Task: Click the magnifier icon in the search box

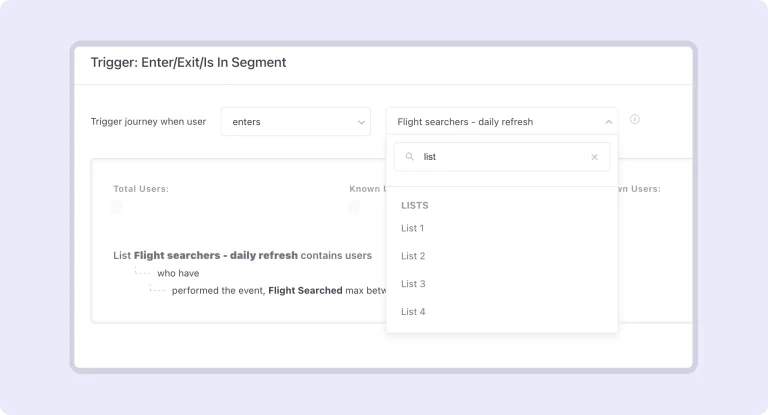Action: (410, 157)
